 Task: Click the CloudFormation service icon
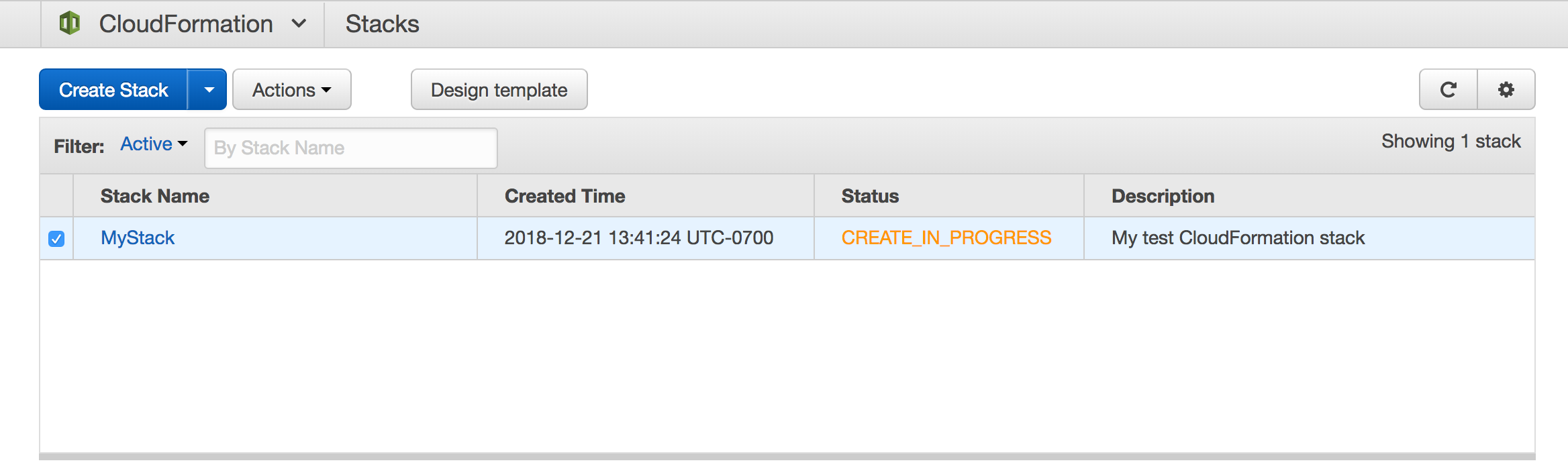click(71, 22)
